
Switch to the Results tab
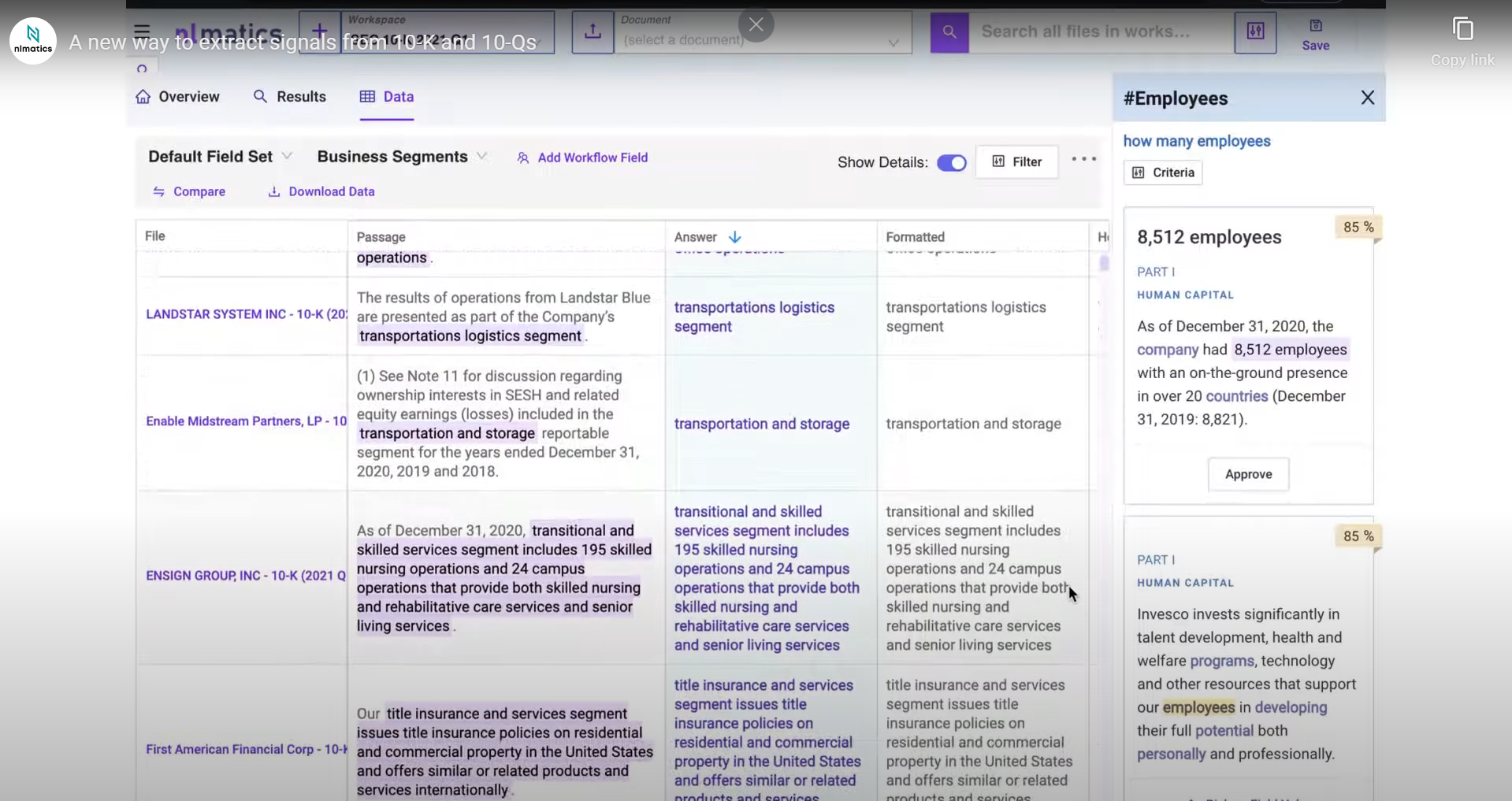[289, 97]
